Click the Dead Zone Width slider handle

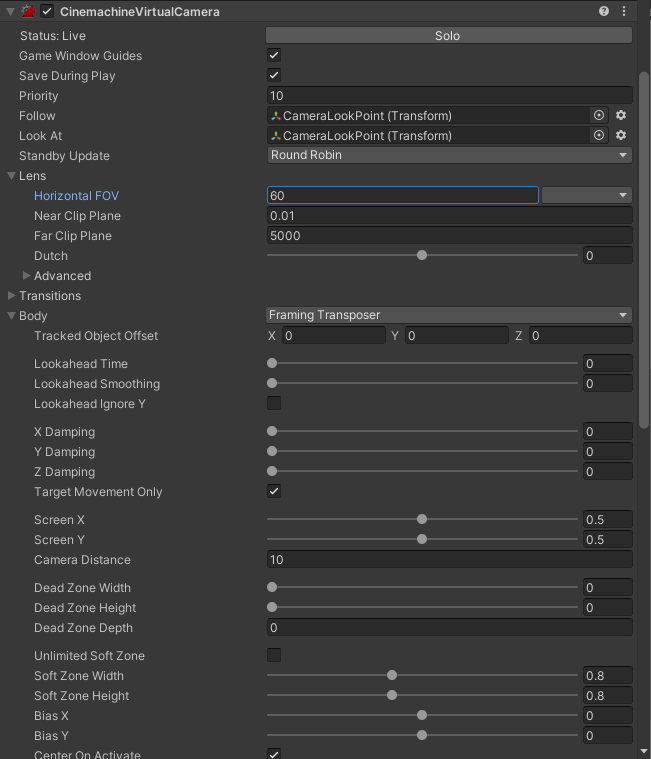(272, 587)
